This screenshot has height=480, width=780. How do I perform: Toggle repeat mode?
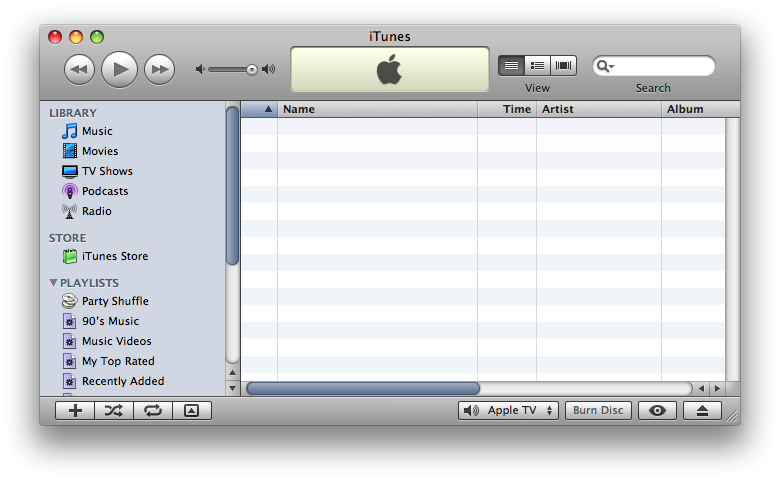(x=153, y=411)
